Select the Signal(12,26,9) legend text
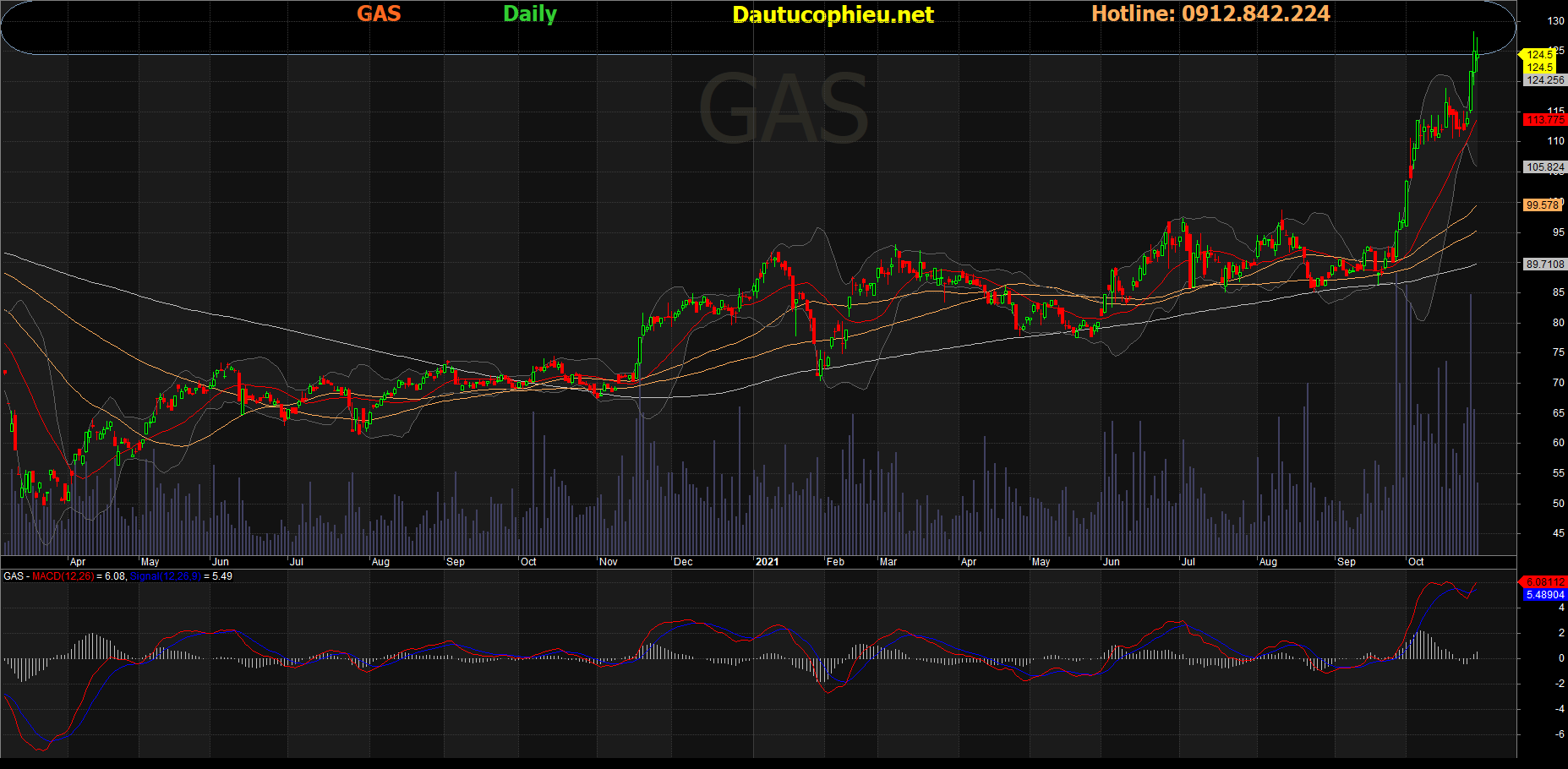The width and height of the screenshot is (1568, 769). click(x=166, y=576)
